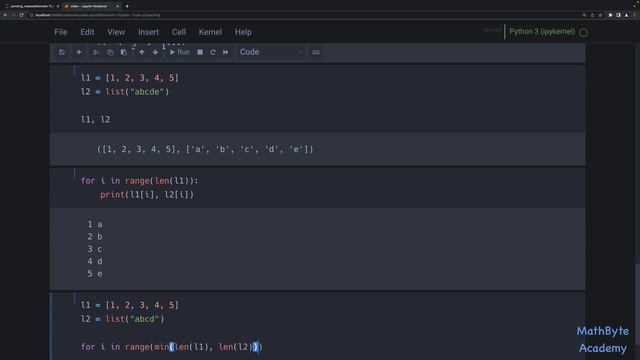This screenshot has height=360, width=640.
Task: Reload the page in the browser
Action: pos(22,15)
